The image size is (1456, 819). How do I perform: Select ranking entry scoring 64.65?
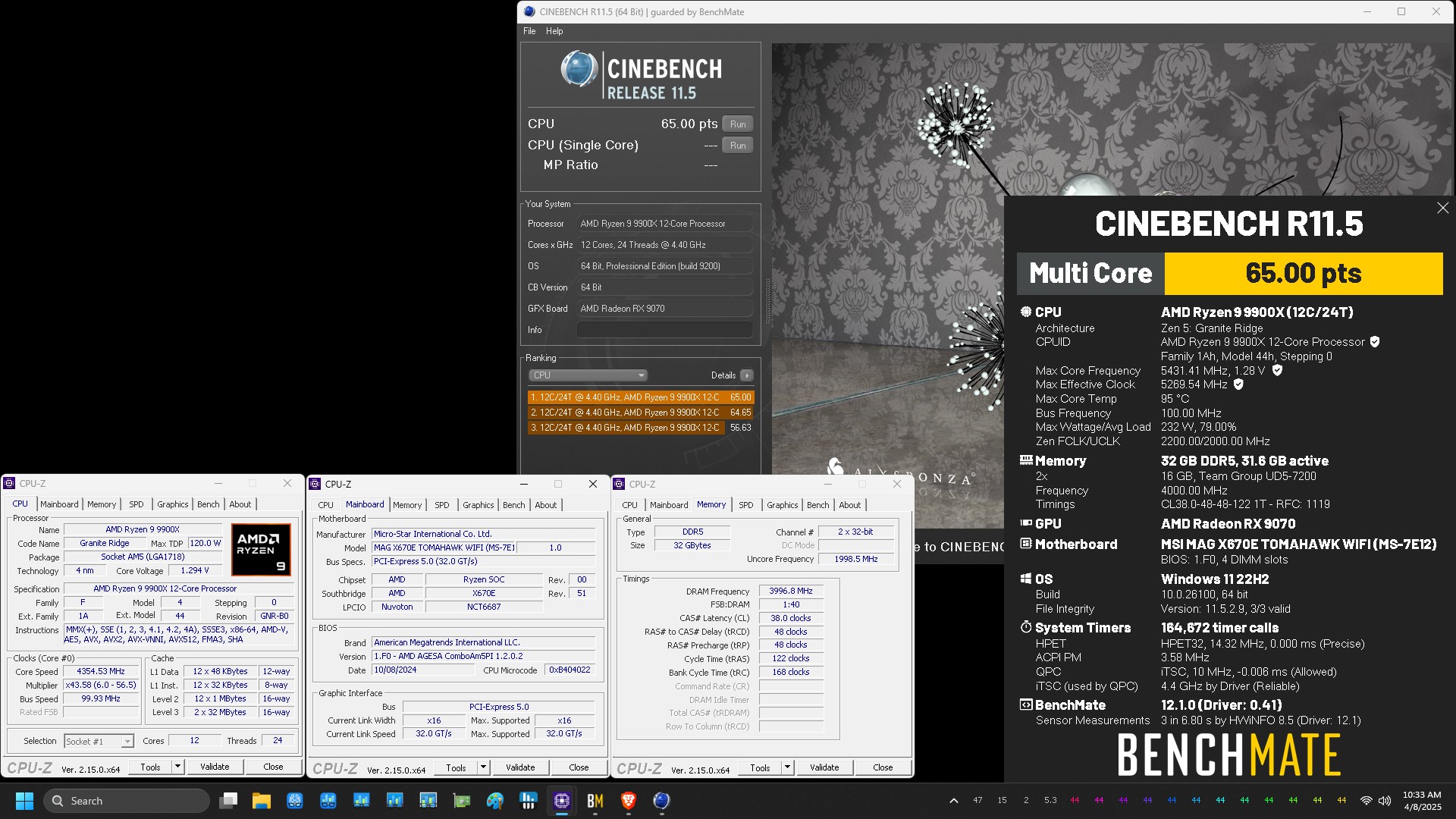pos(641,413)
